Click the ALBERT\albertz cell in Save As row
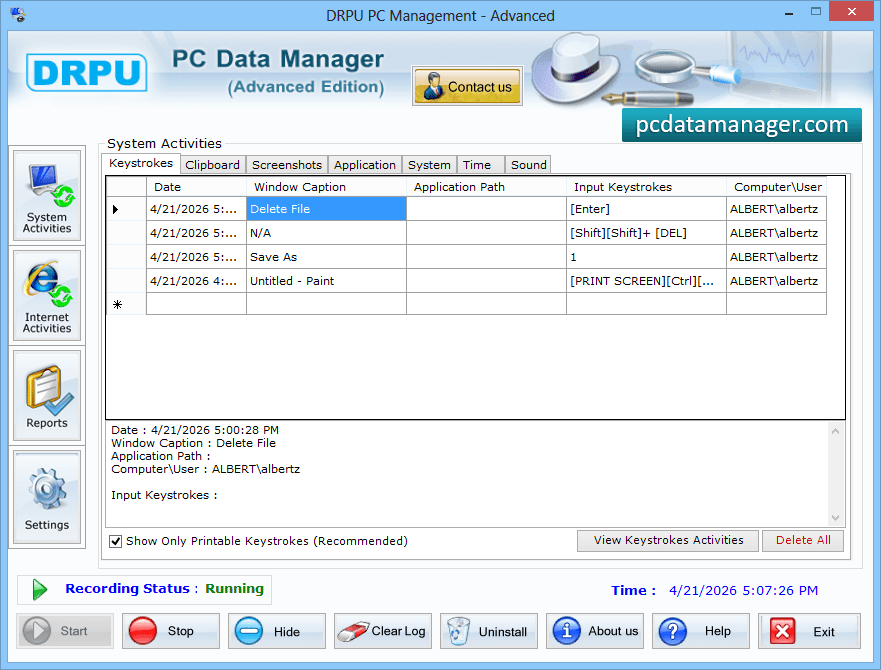 (x=776, y=257)
